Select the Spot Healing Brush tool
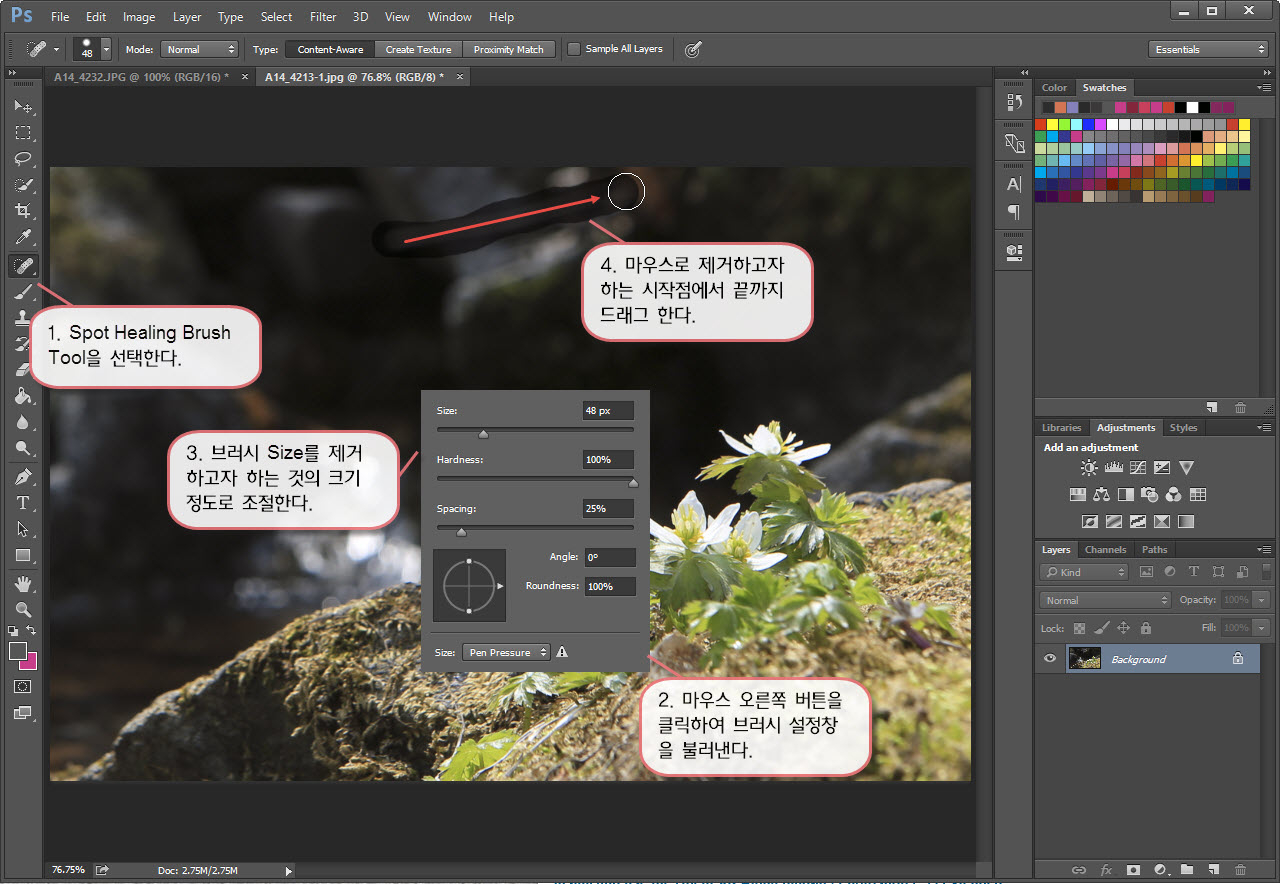 [23, 265]
